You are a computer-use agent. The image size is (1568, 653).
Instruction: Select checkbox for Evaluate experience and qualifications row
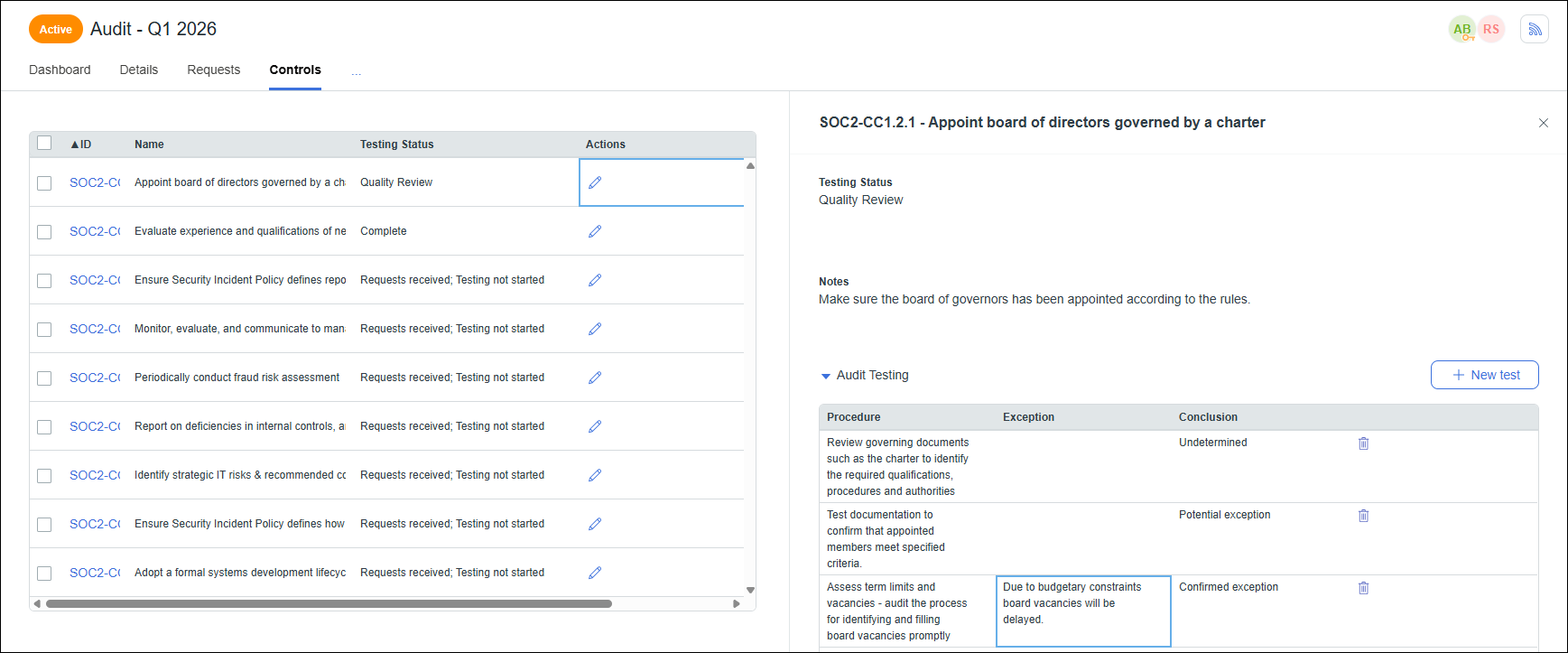coord(44,232)
